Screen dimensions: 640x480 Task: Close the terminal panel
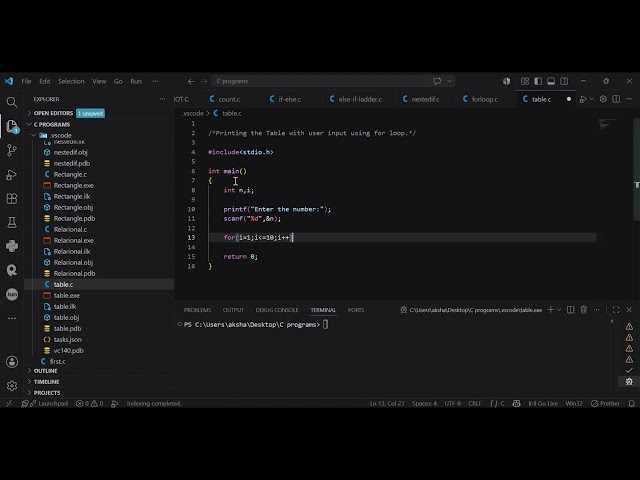629,310
